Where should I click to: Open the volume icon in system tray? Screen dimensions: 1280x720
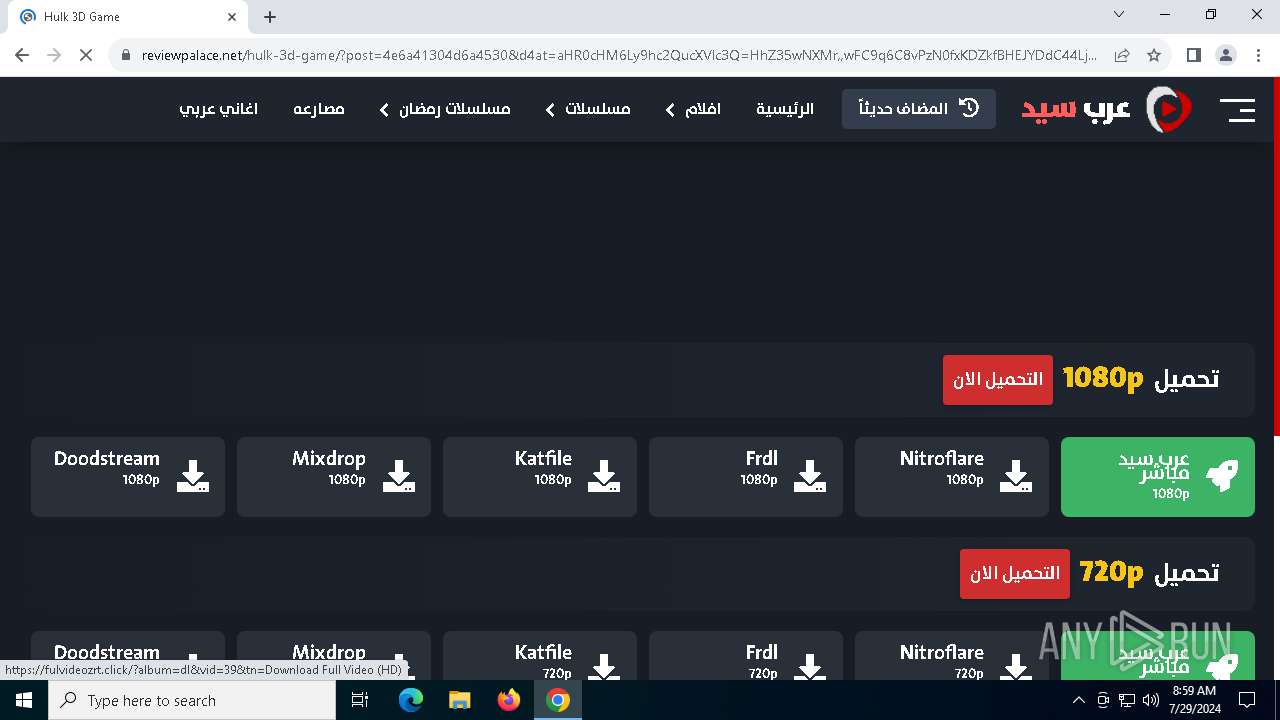[x=1150, y=700]
